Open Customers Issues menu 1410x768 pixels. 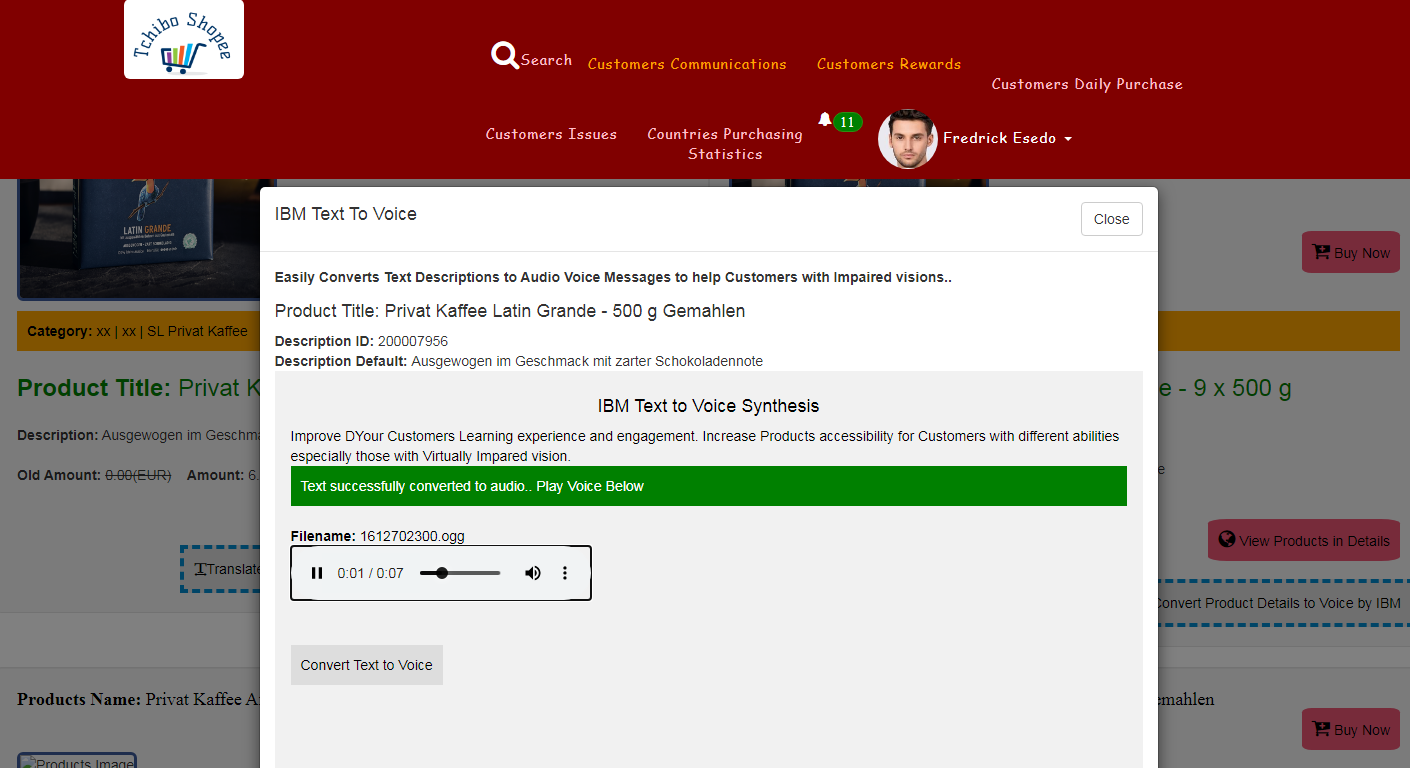pyautogui.click(x=551, y=134)
